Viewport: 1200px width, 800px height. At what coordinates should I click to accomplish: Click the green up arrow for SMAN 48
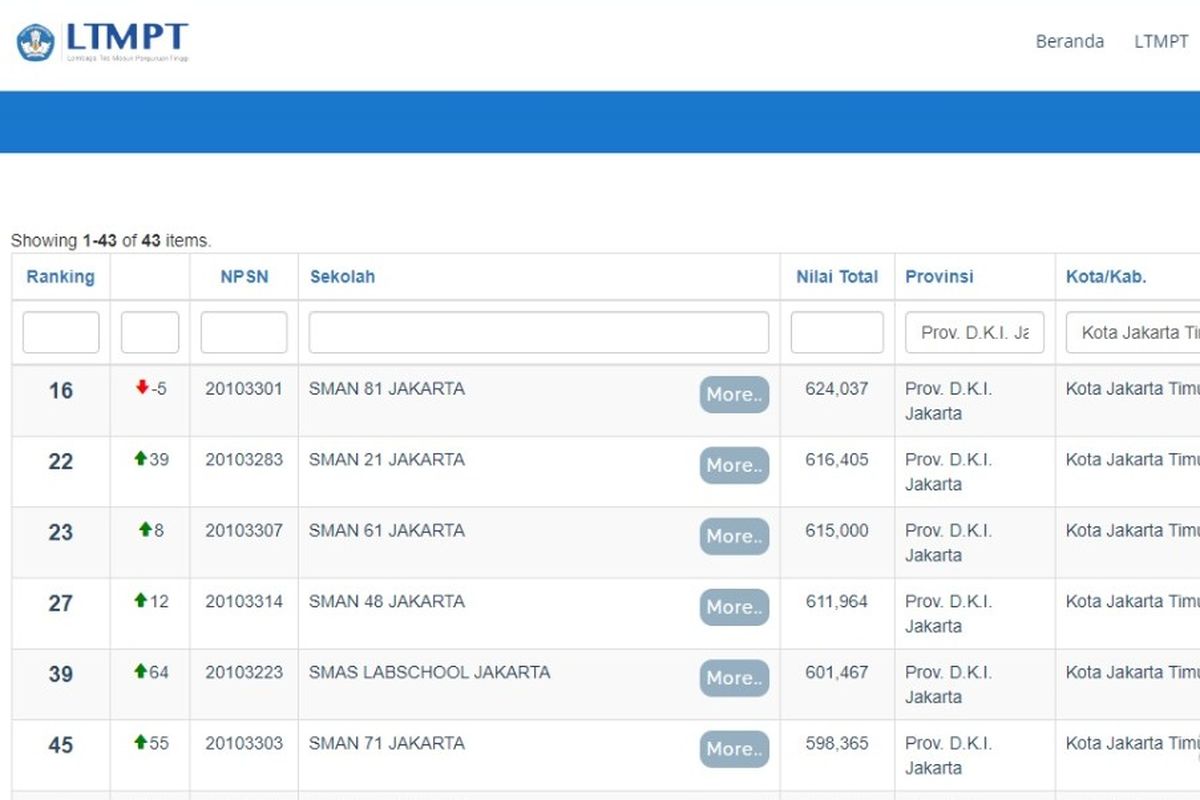[140, 601]
